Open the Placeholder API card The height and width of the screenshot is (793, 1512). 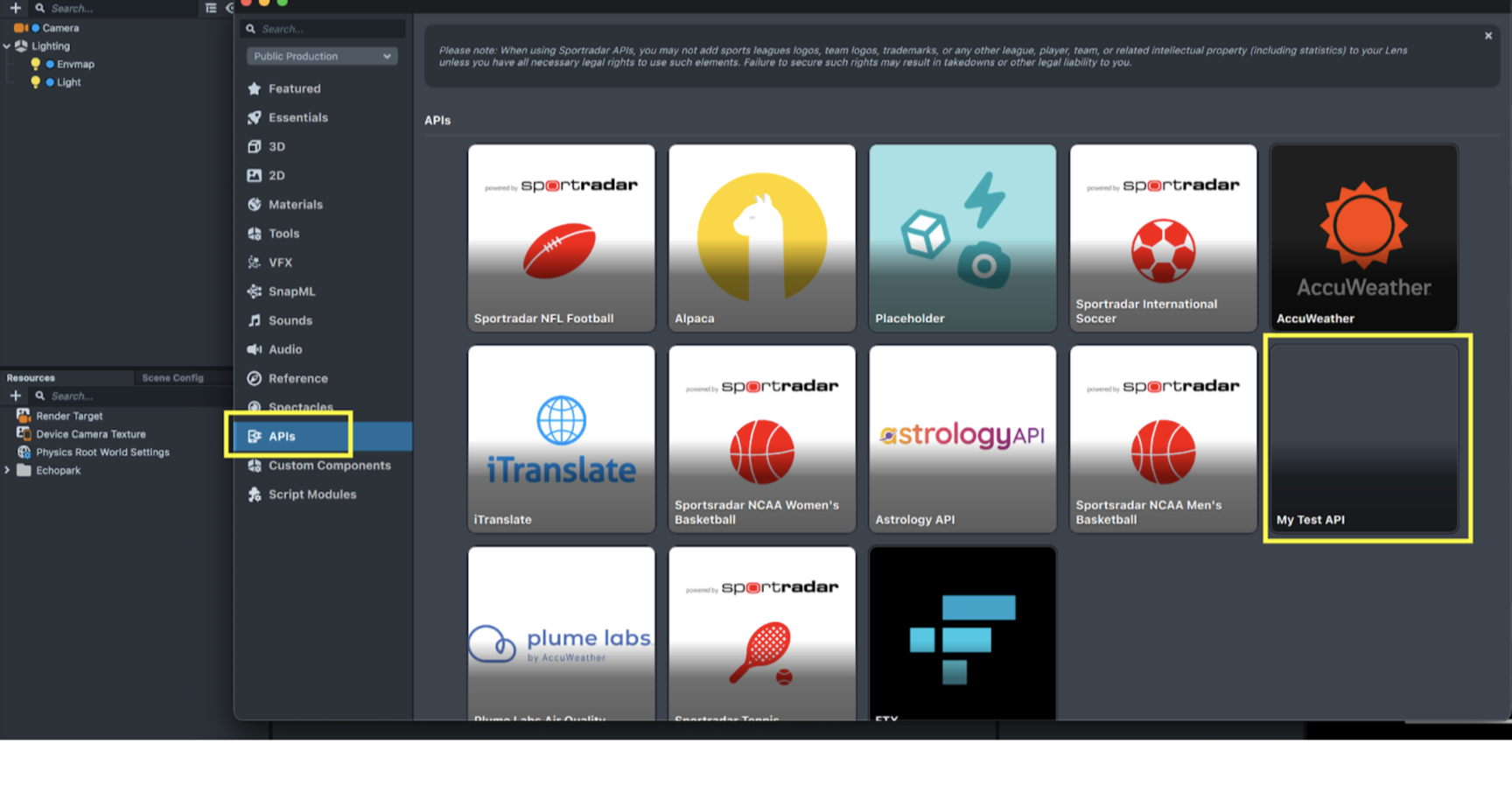pos(962,238)
